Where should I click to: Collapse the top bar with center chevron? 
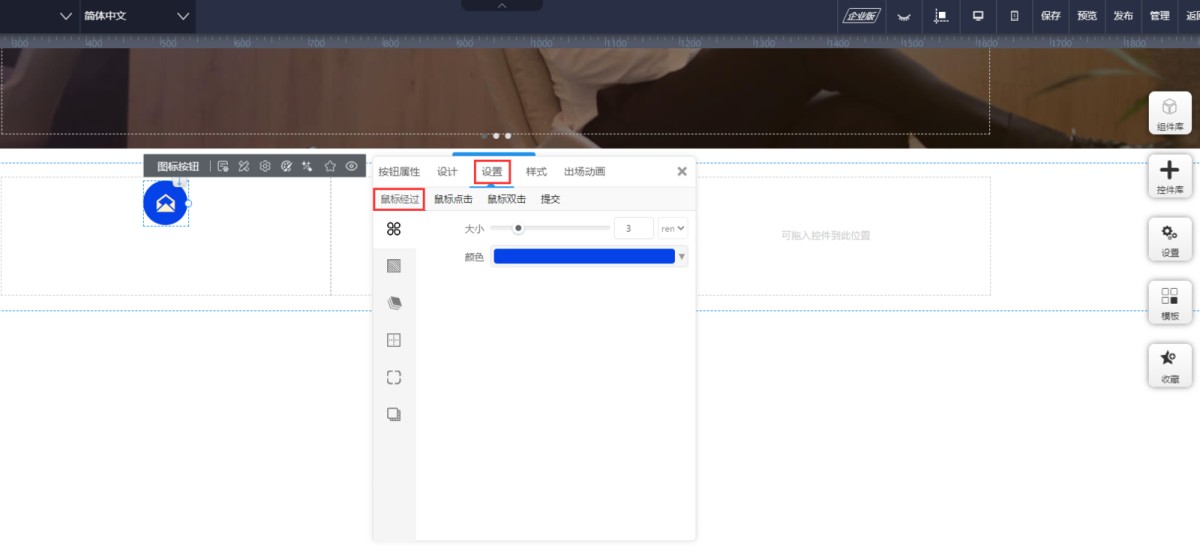[502, 5]
